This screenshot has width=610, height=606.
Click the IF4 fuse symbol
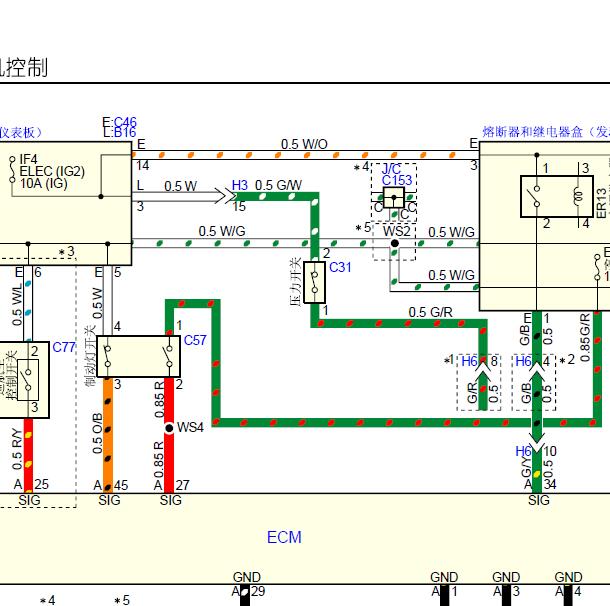point(12,170)
